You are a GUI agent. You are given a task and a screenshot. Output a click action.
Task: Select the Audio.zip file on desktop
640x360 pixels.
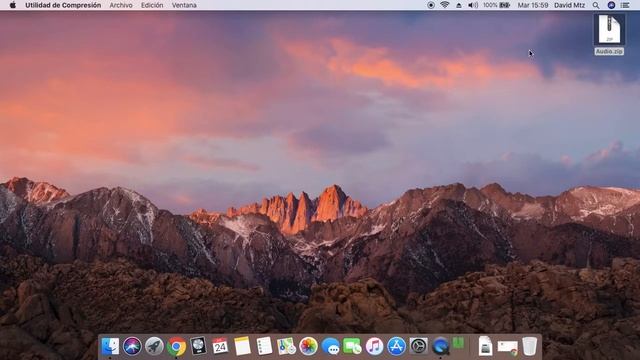point(609,29)
